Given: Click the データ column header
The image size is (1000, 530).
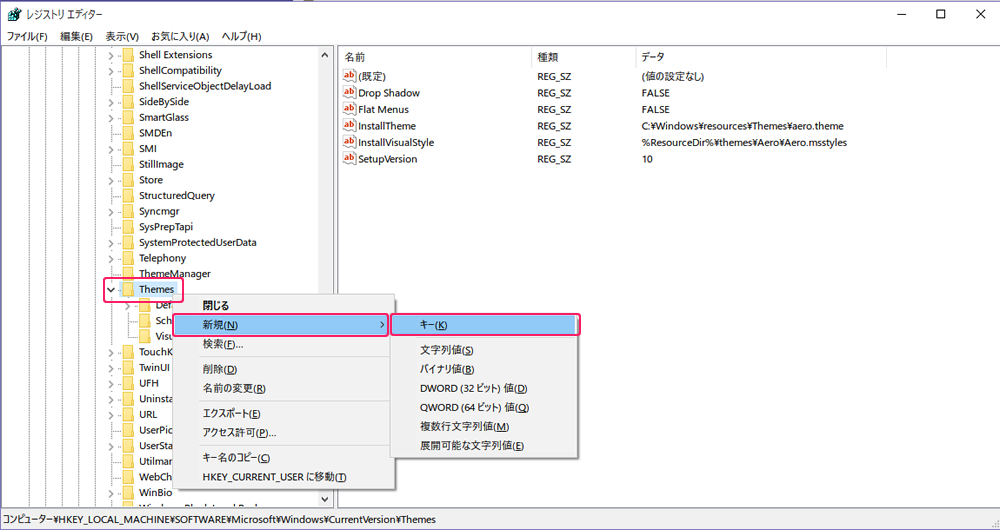Looking at the screenshot, I should pyautogui.click(x=761, y=57).
